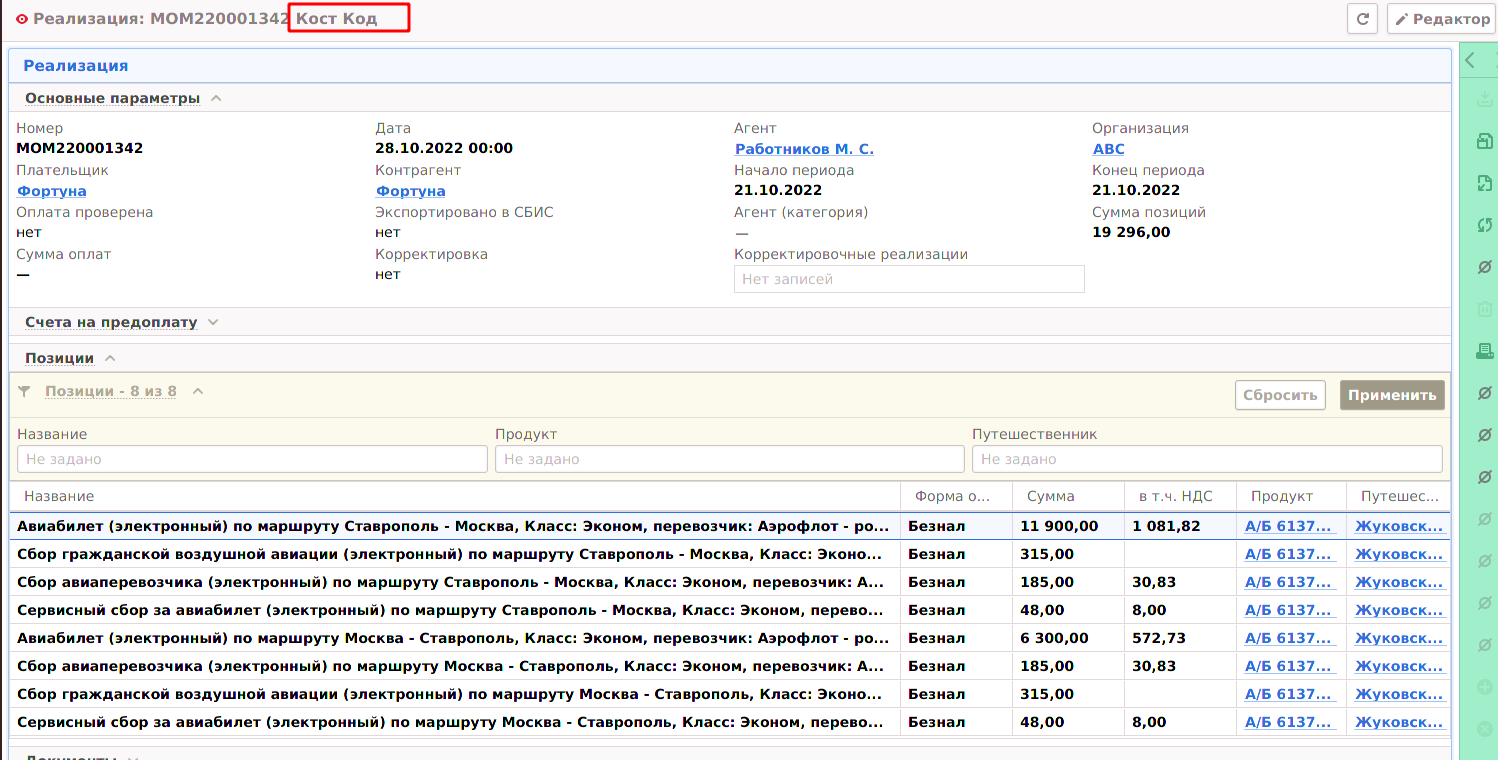Click the document reload icon in sidebar

1485,183
